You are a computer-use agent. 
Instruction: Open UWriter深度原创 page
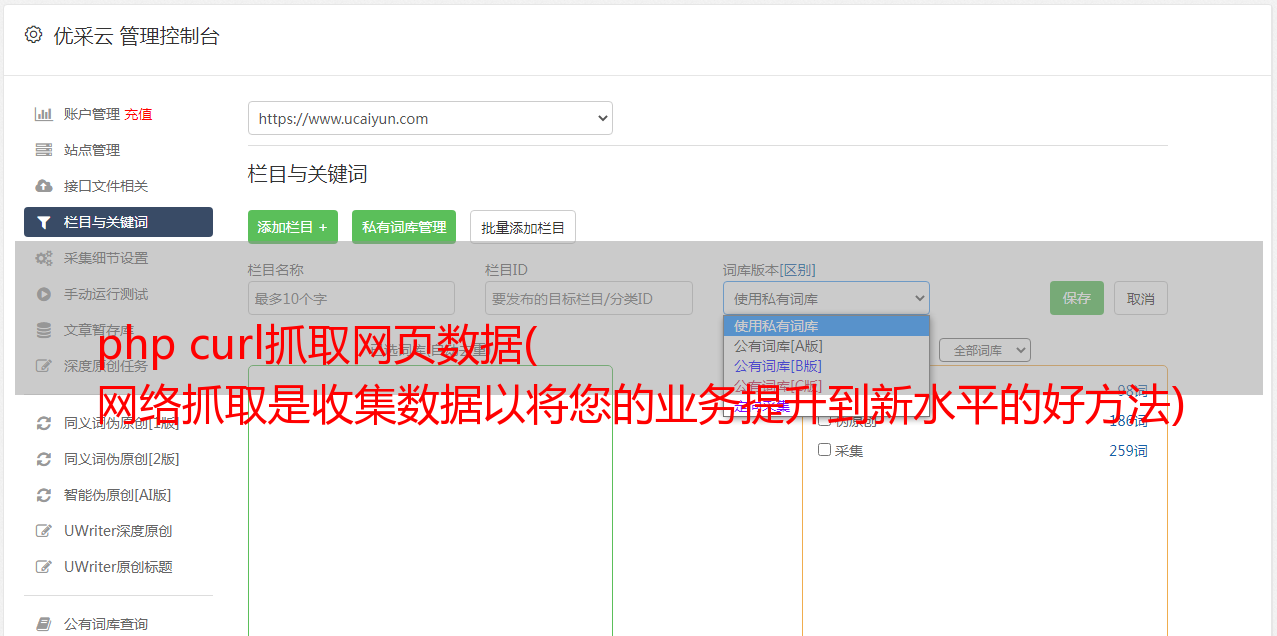[x=118, y=531]
